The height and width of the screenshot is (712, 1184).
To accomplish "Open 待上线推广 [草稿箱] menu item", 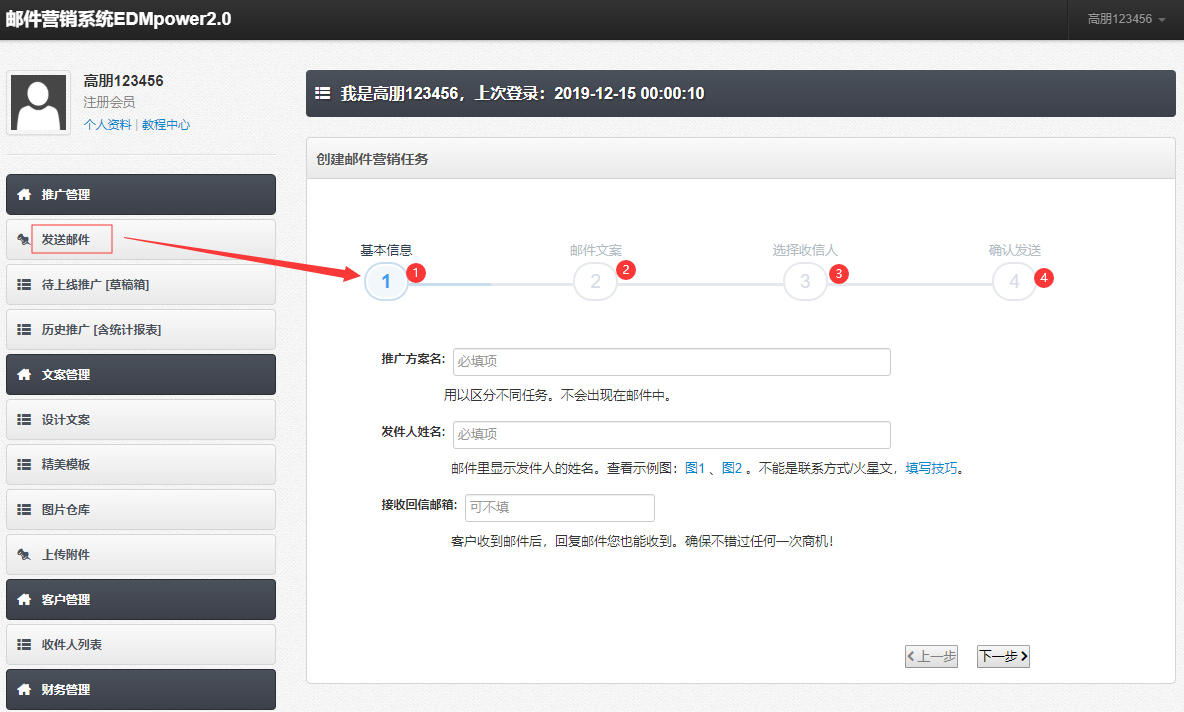I will [x=140, y=285].
